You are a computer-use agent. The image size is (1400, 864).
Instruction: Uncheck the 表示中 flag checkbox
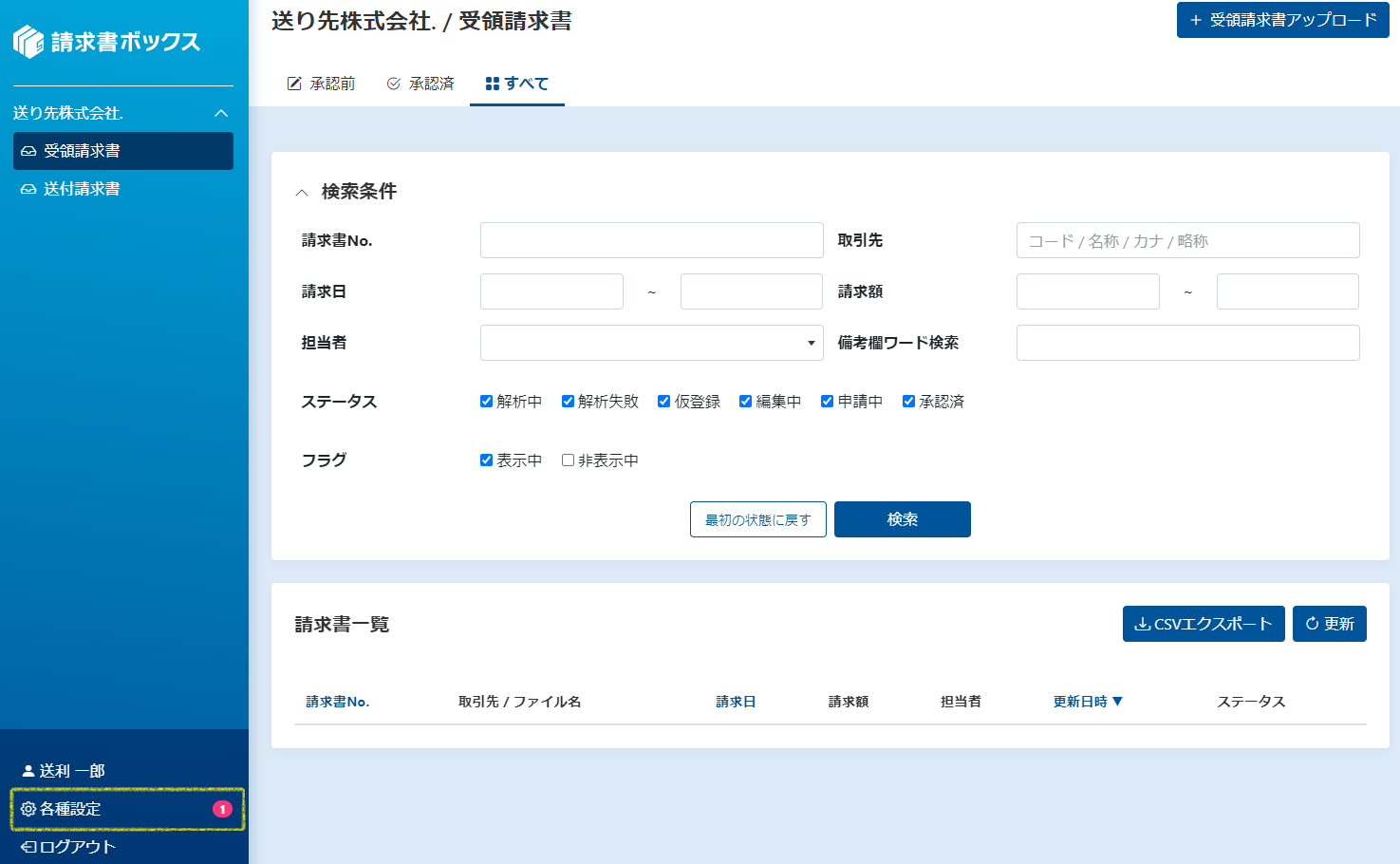coord(486,460)
